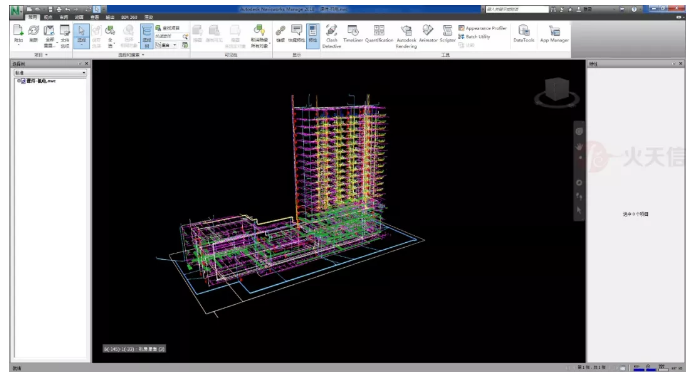Open the Quantification tool

point(379,34)
